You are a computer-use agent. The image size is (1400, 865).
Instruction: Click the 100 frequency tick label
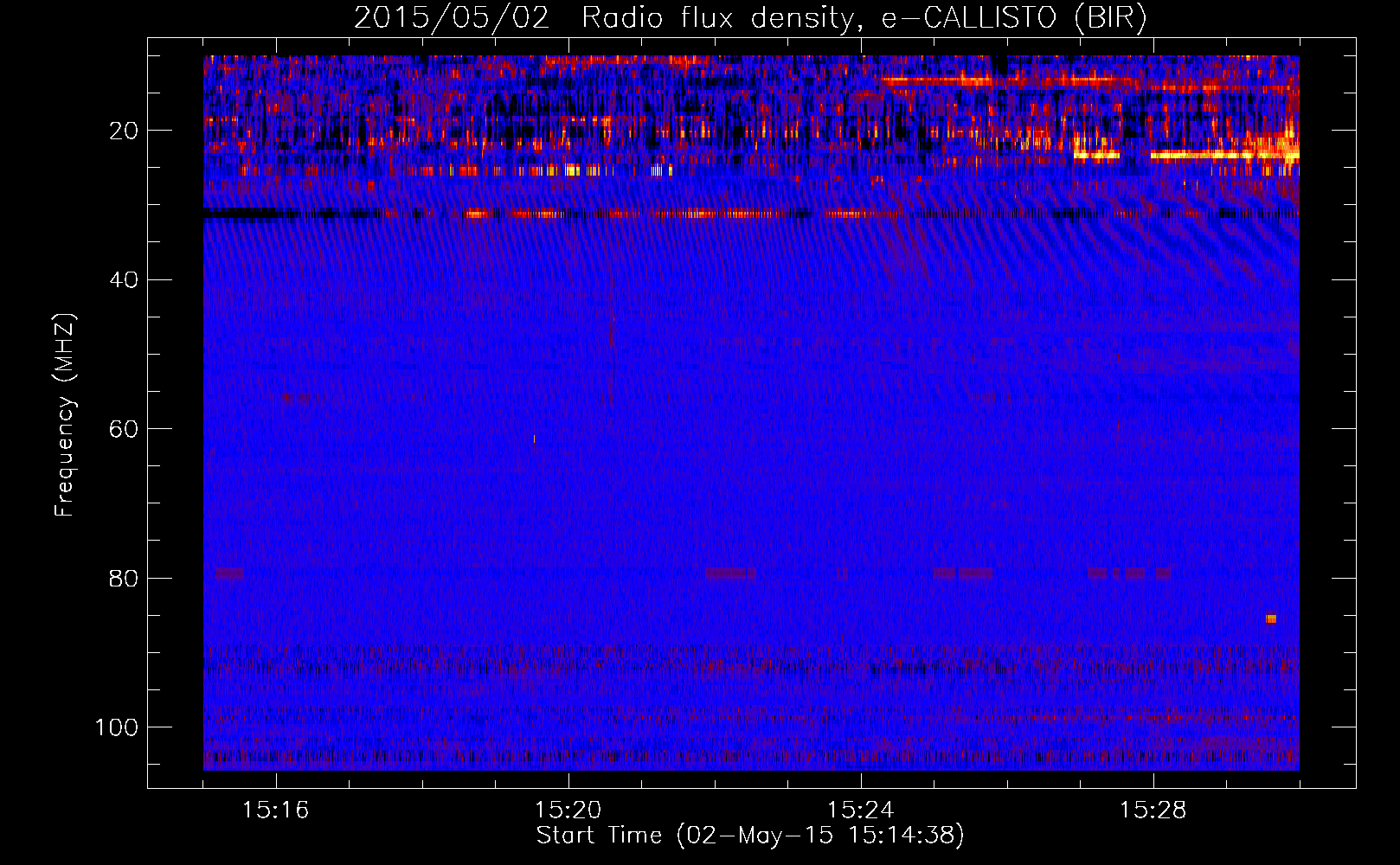click(x=117, y=727)
